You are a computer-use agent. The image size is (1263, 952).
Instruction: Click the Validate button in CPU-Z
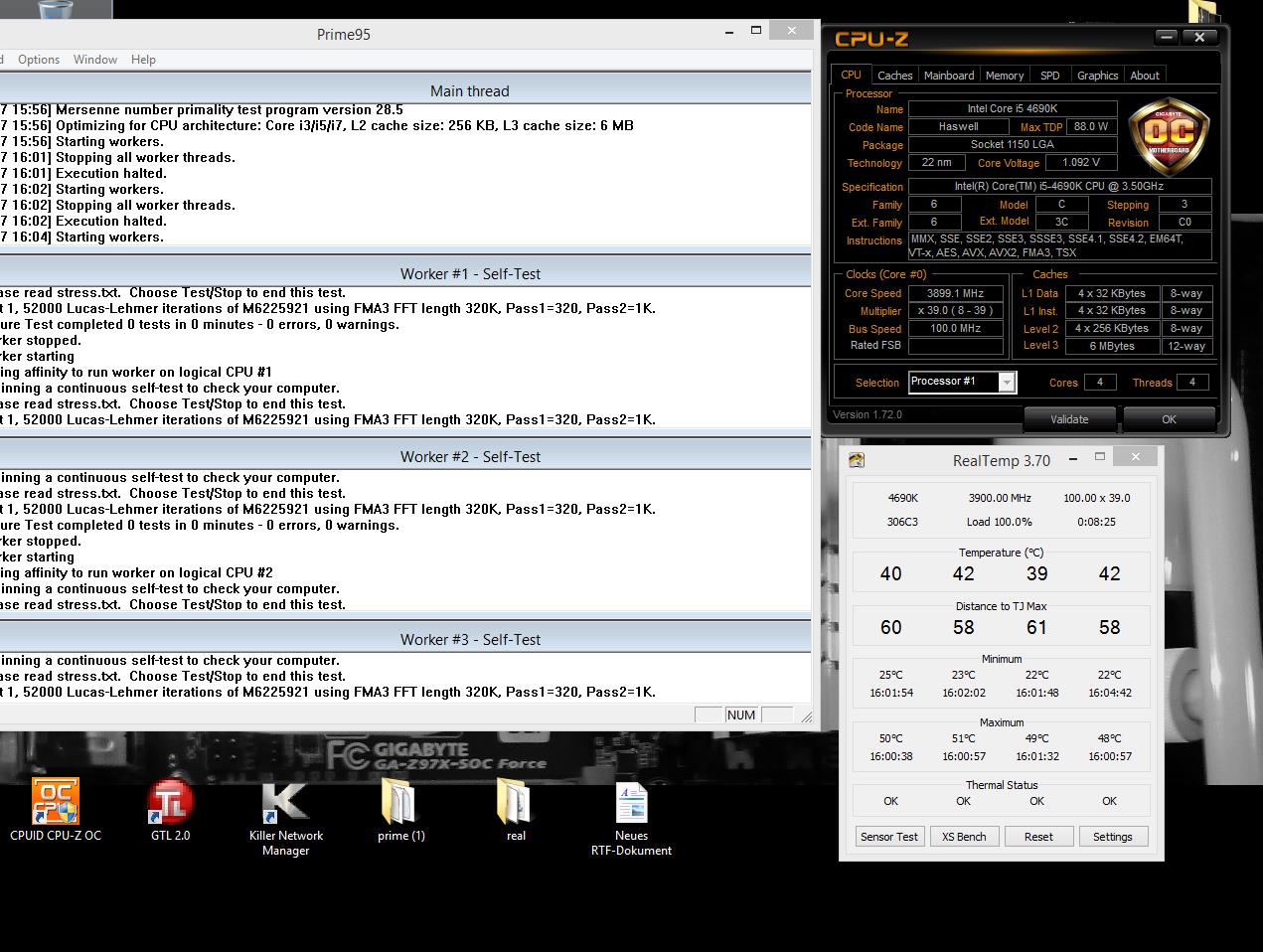point(1069,419)
